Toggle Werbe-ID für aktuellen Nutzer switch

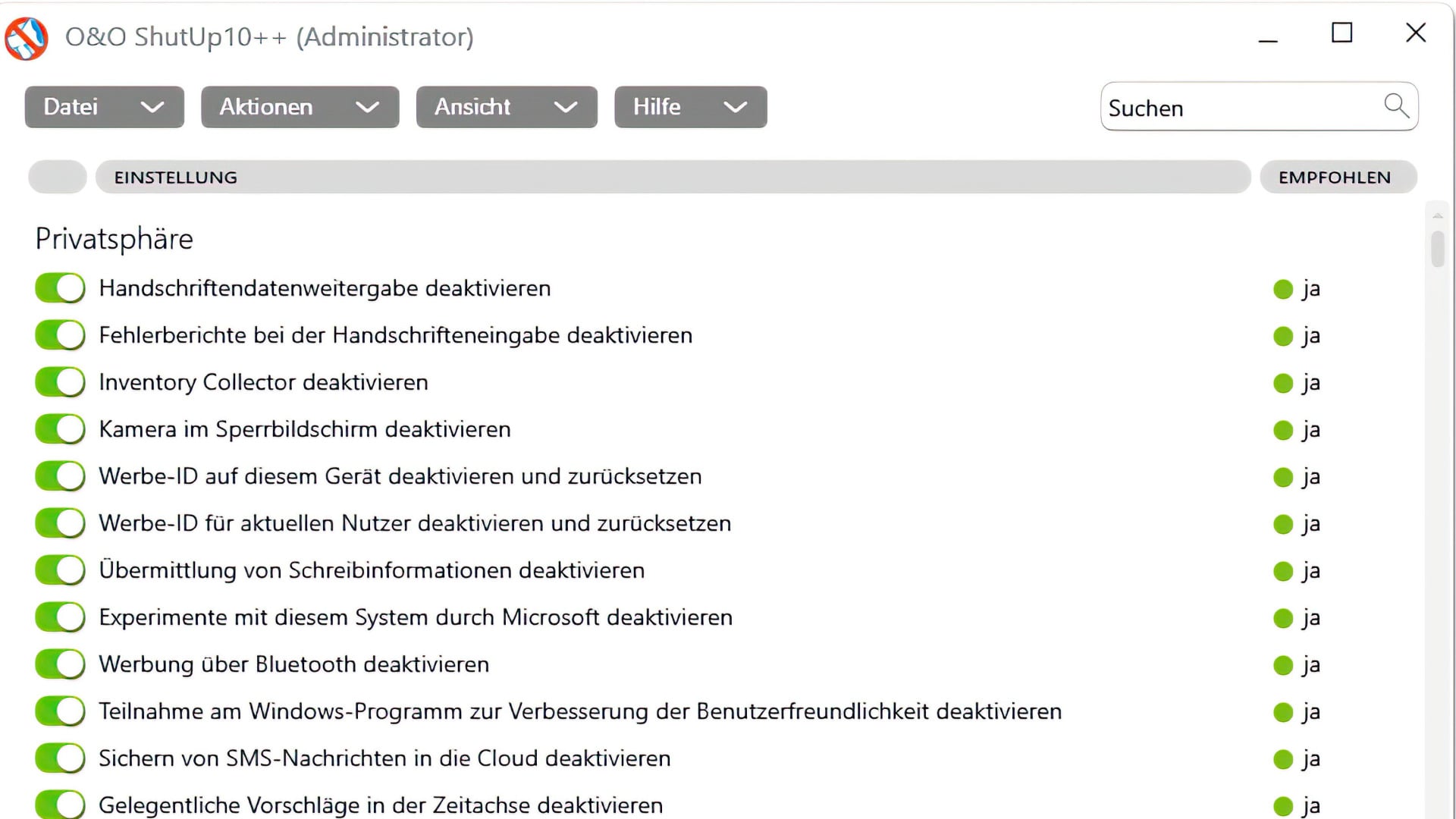tap(60, 523)
